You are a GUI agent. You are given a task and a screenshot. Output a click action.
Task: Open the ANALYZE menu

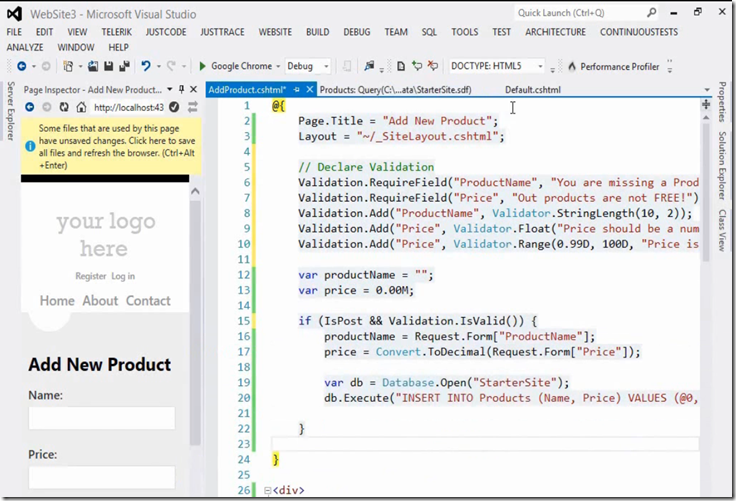click(x=25, y=47)
